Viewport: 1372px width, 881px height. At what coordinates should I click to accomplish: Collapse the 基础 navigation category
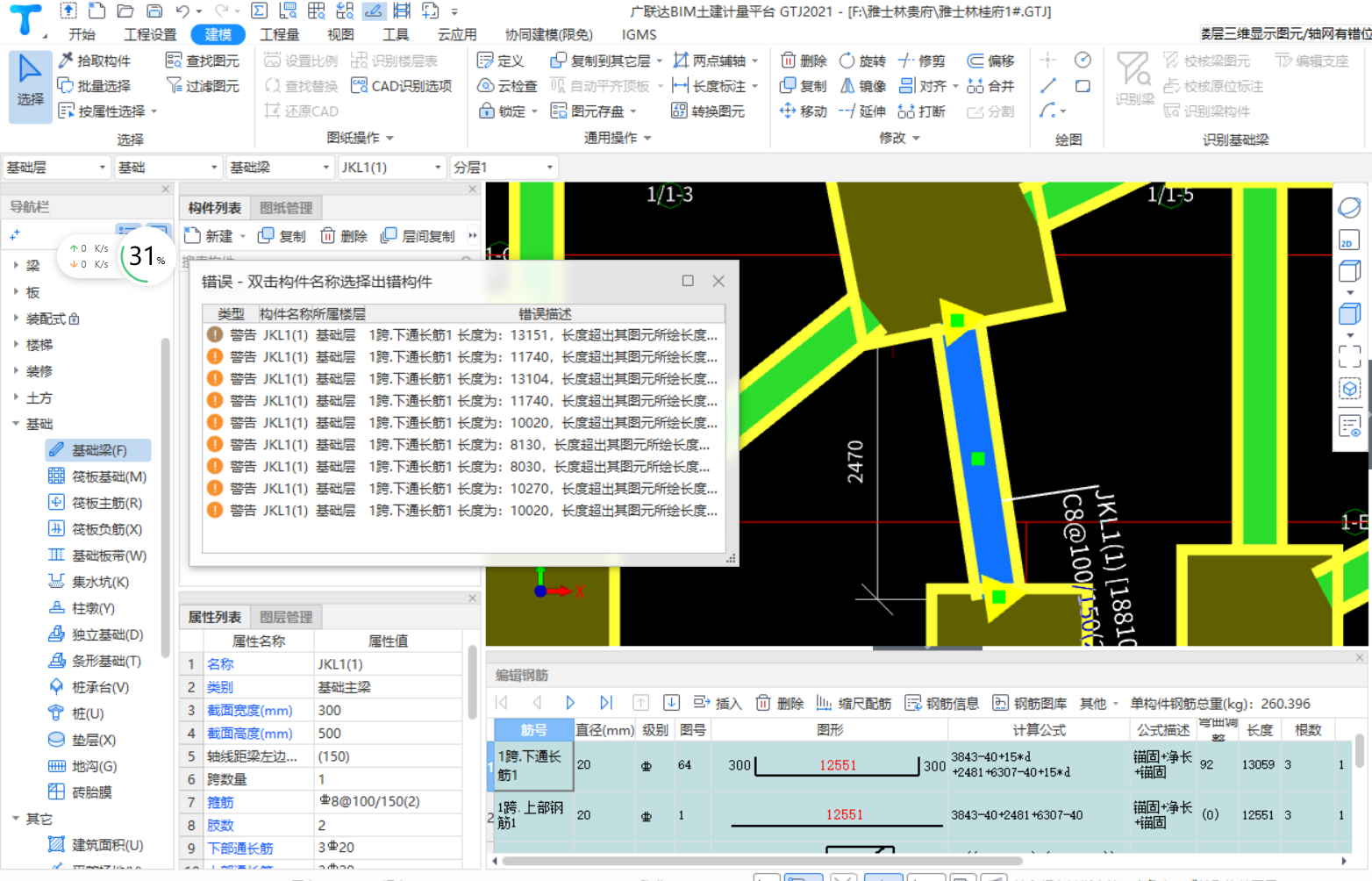pos(16,423)
